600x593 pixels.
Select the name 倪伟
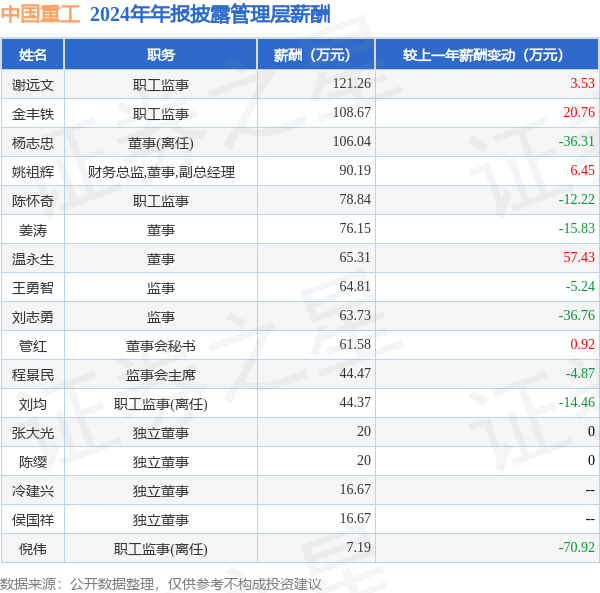[33, 549]
